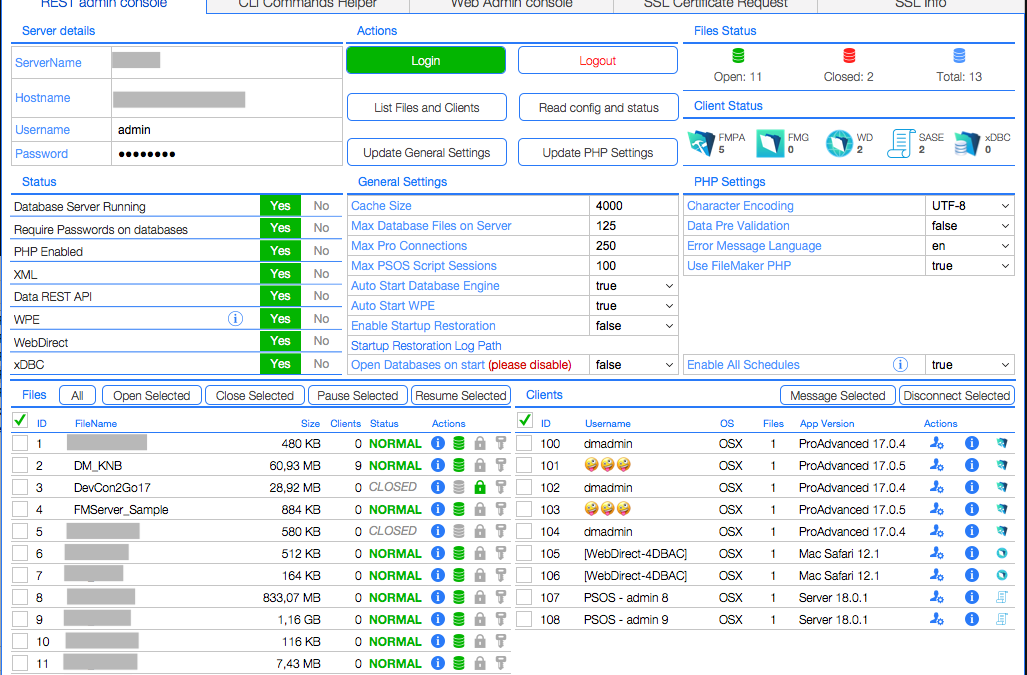Check the FMServer_Sample file checkbox

(20, 509)
